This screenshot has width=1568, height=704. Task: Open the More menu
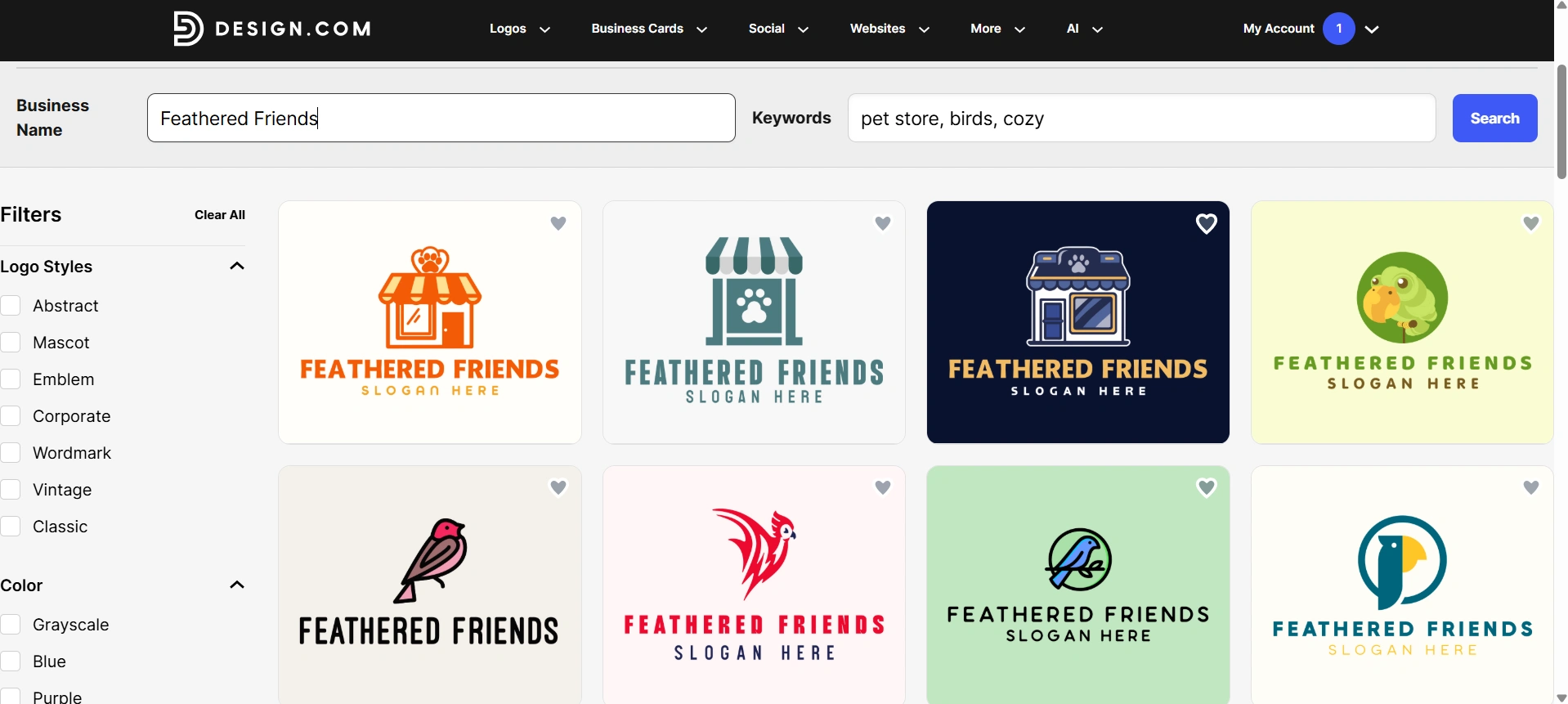click(997, 29)
